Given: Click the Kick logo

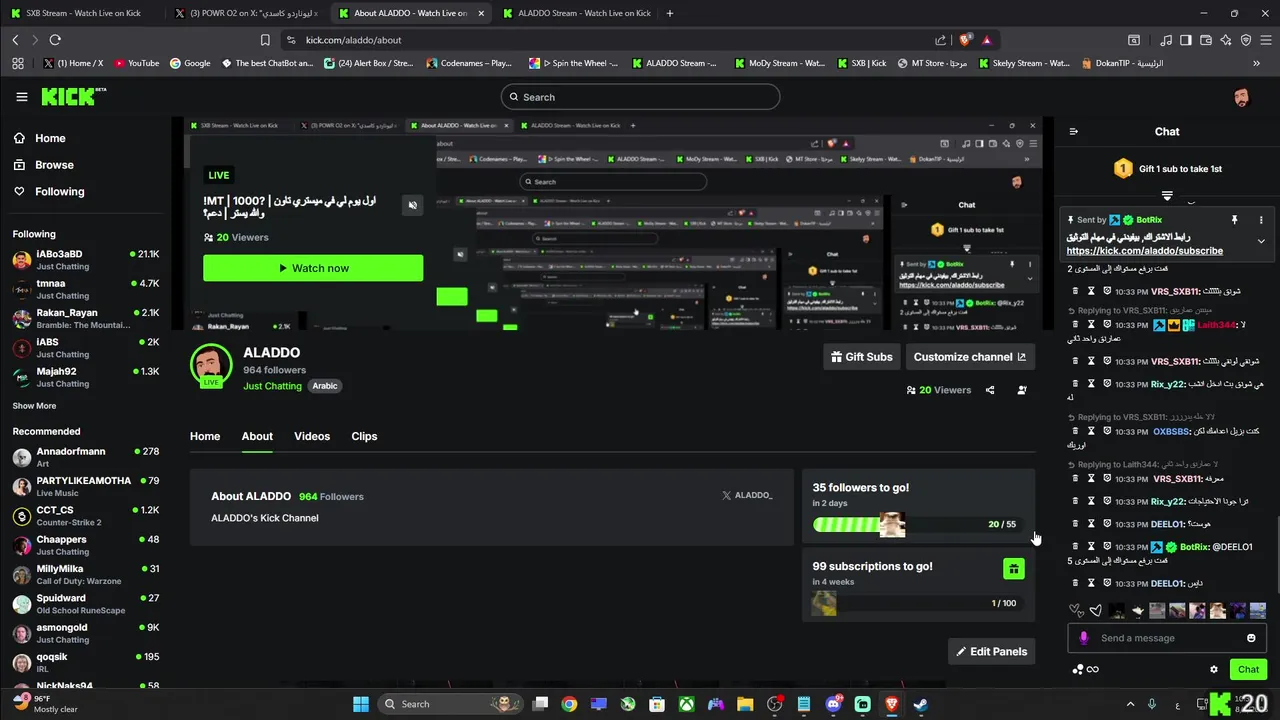Looking at the screenshot, I should [x=72, y=96].
